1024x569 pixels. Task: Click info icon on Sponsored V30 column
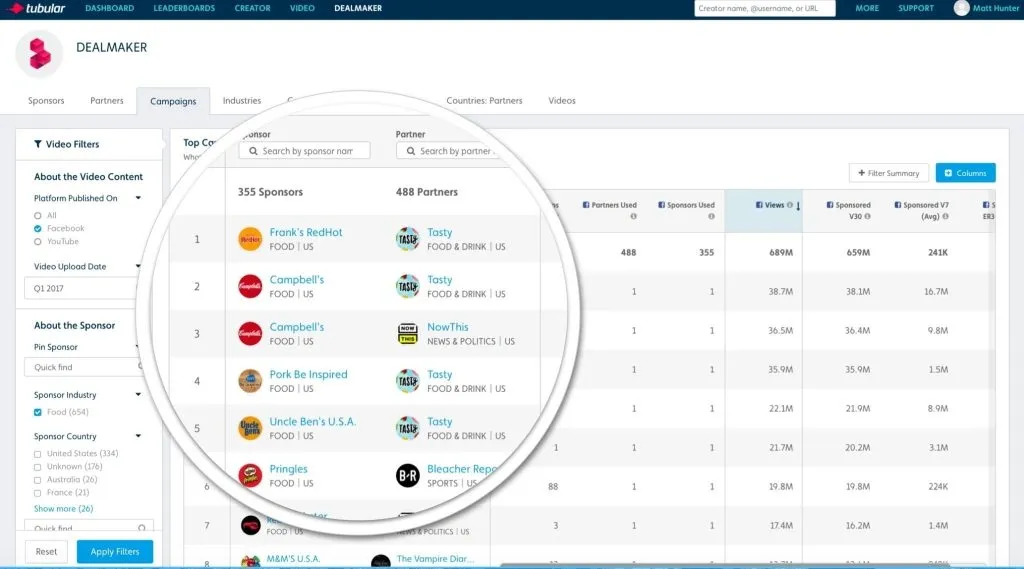(867, 216)
